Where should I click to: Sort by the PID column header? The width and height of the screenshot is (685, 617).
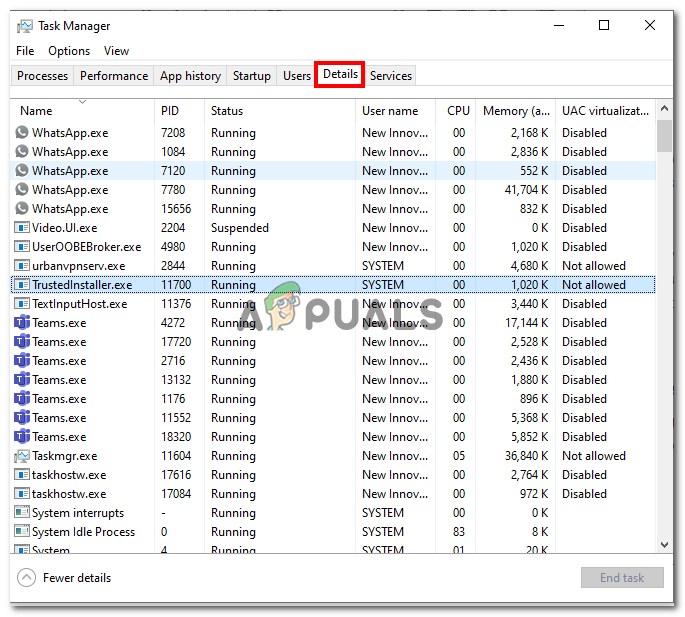tap(179, 111)
